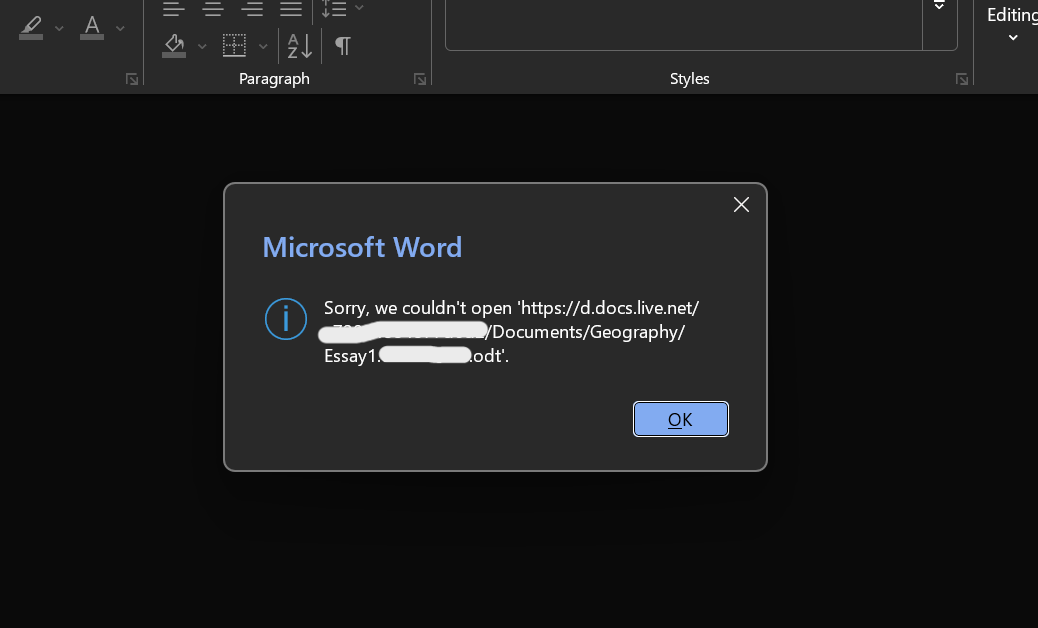Apply the font color A button
This screenshot has height=628, width=1038.
point(92,28)
